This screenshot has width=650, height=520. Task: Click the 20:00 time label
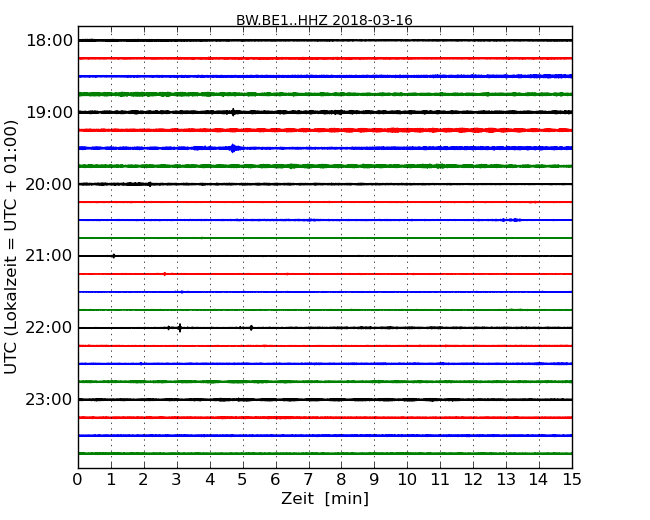tap(49, 185)
